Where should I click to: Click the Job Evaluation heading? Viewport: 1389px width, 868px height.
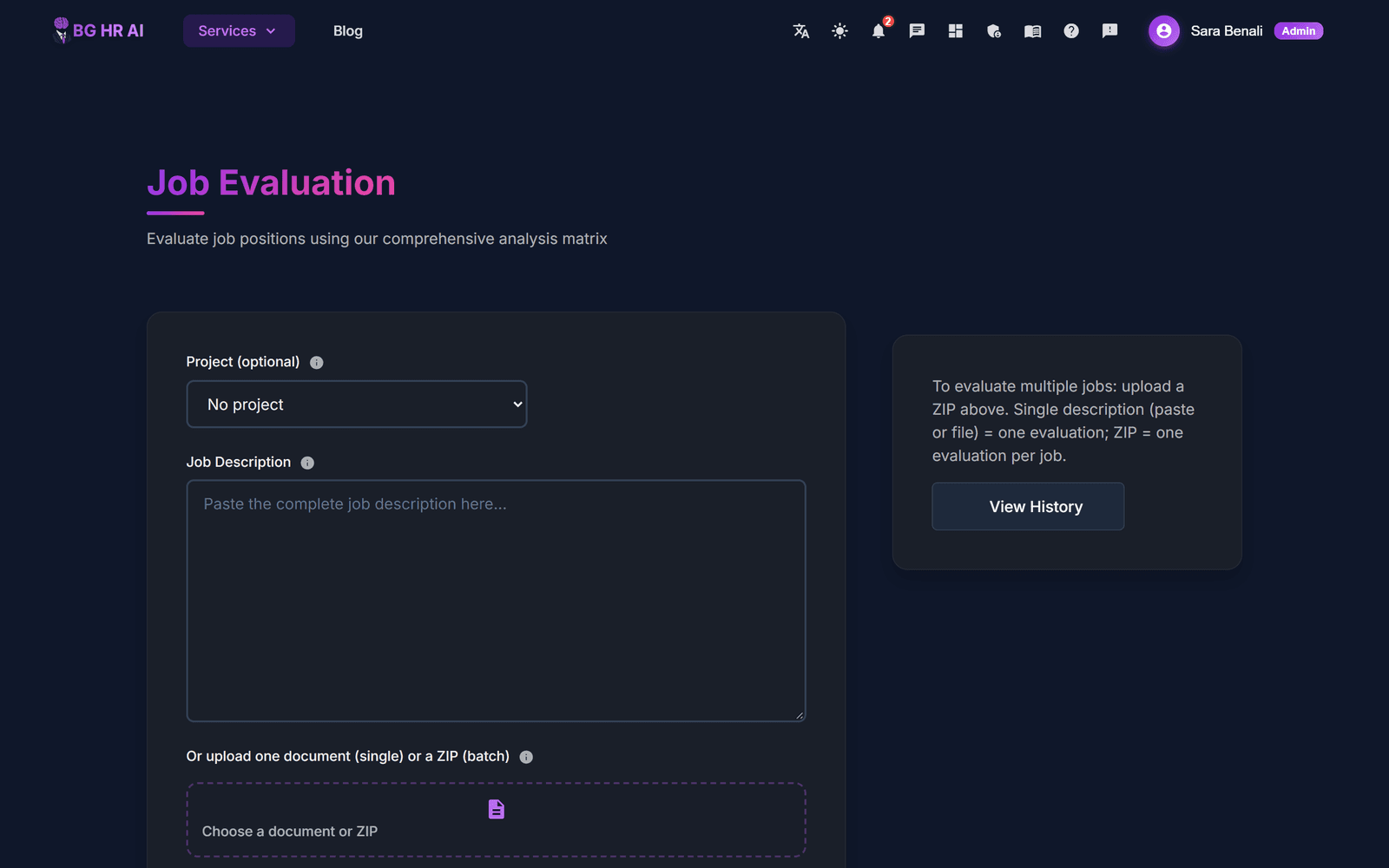pos(271,183)
